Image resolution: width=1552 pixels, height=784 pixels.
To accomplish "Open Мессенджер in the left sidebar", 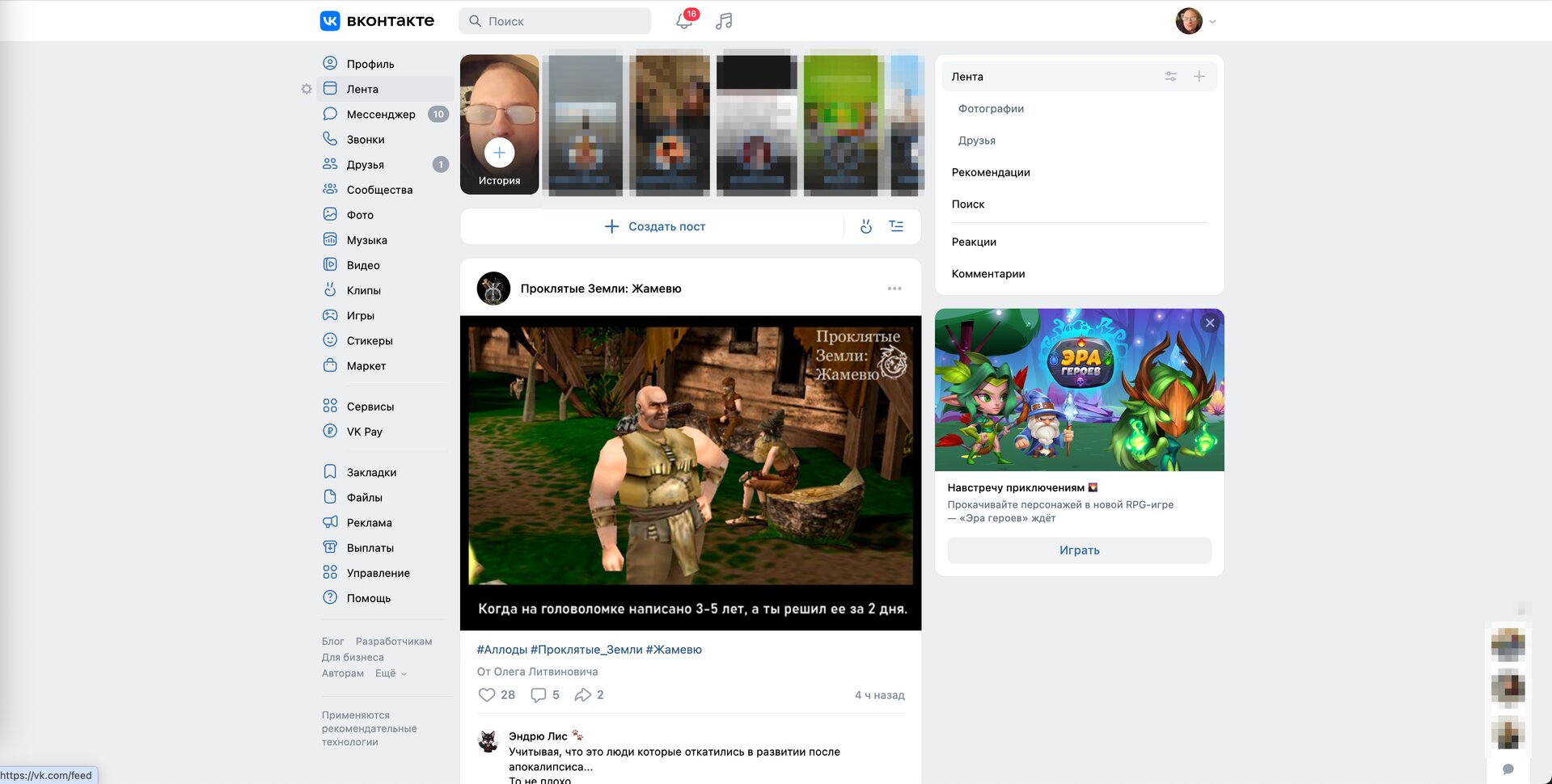I will [x=380, y=115].
